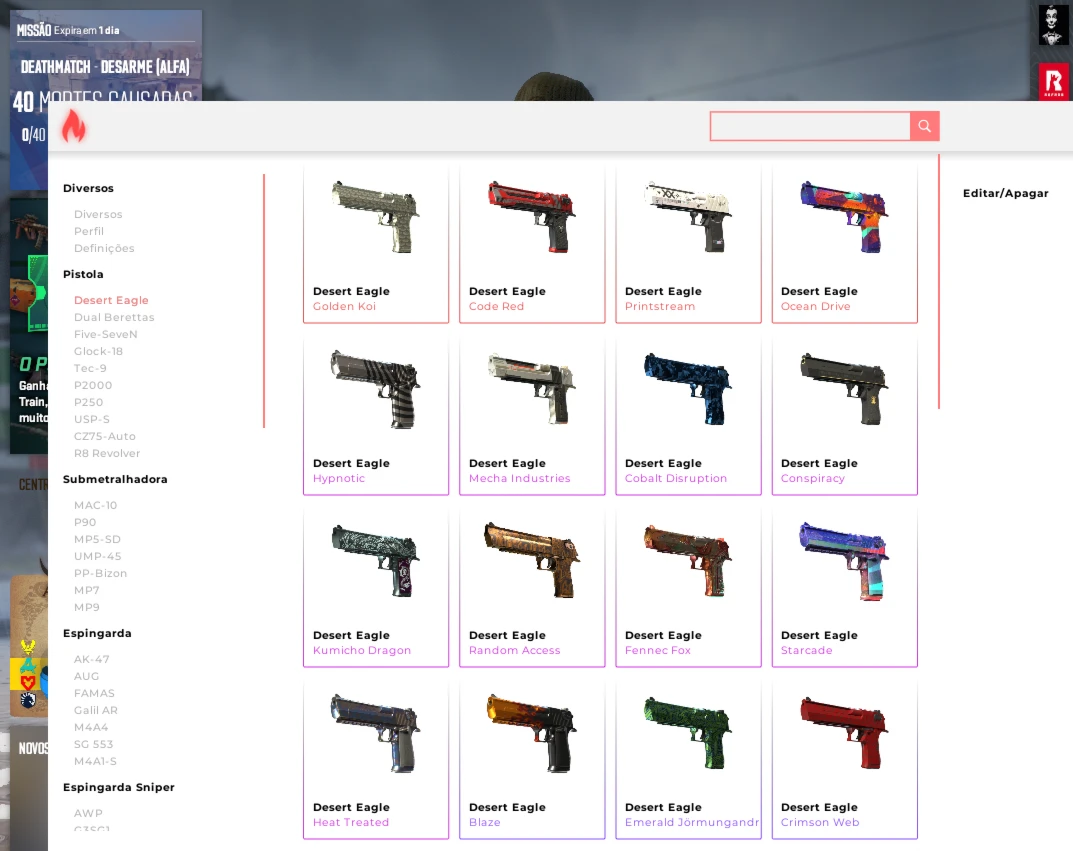Screen dimensions: 1073x851
Task: Choose M4A1-S from the rifle list
Action: click(95, 761)
